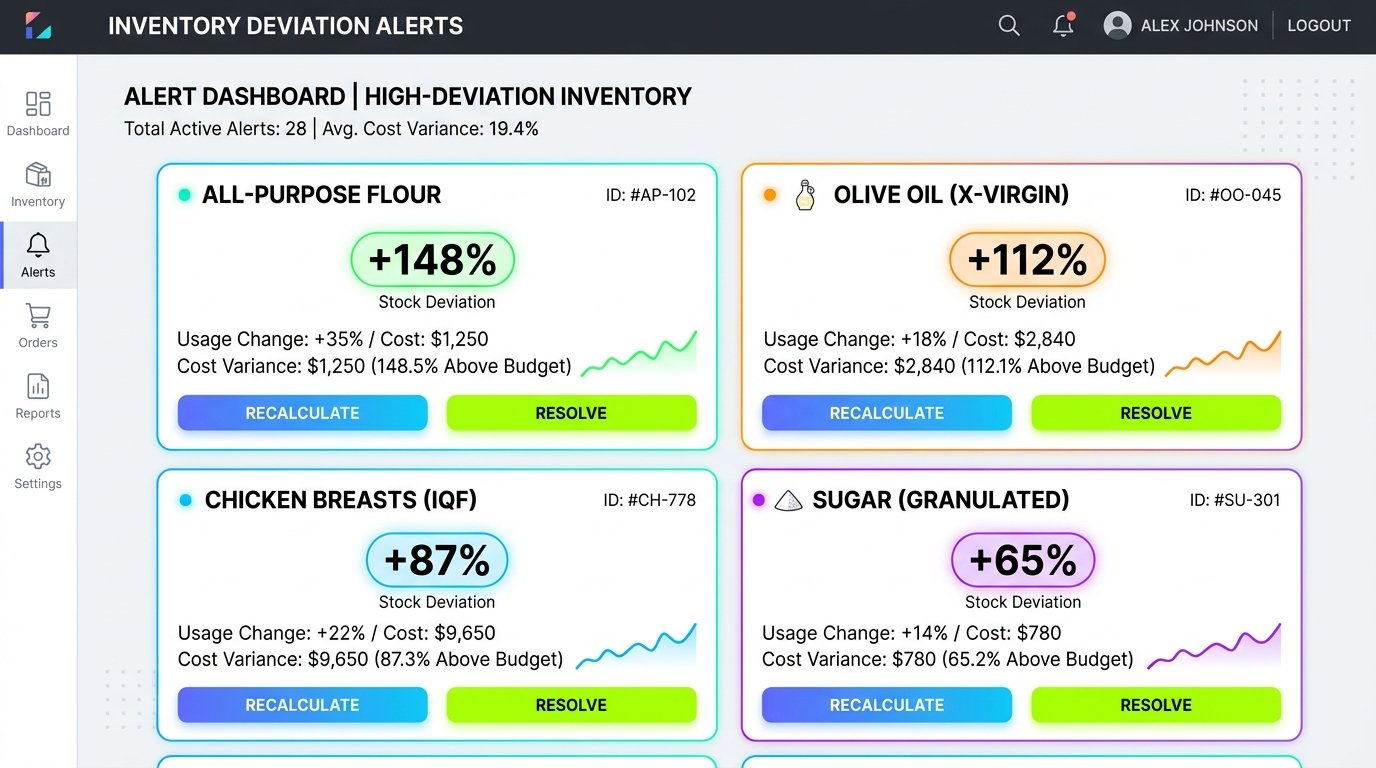1376x768 pixels.
Task: Open Reports from the sidebar
Action: pos(38,397)
